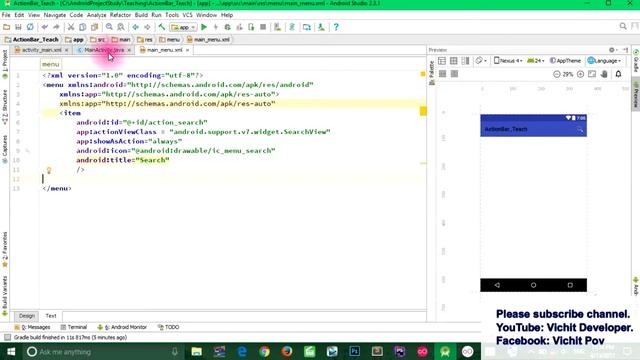Close the main_menu.xml editor tab
The image size is (640, 360).
tap(187, 50)
